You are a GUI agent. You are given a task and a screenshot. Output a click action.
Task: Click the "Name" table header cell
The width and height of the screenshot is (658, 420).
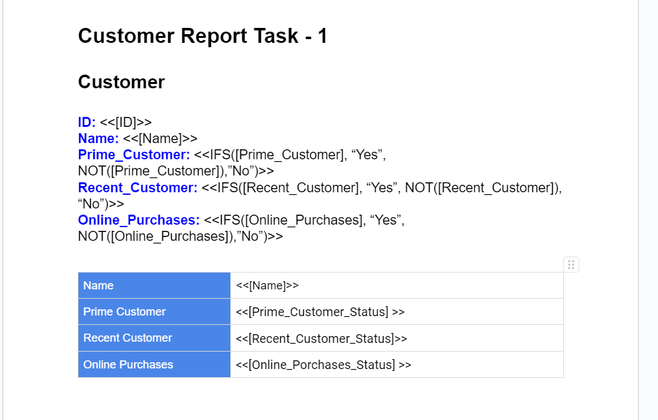click(x=154, y=285)
